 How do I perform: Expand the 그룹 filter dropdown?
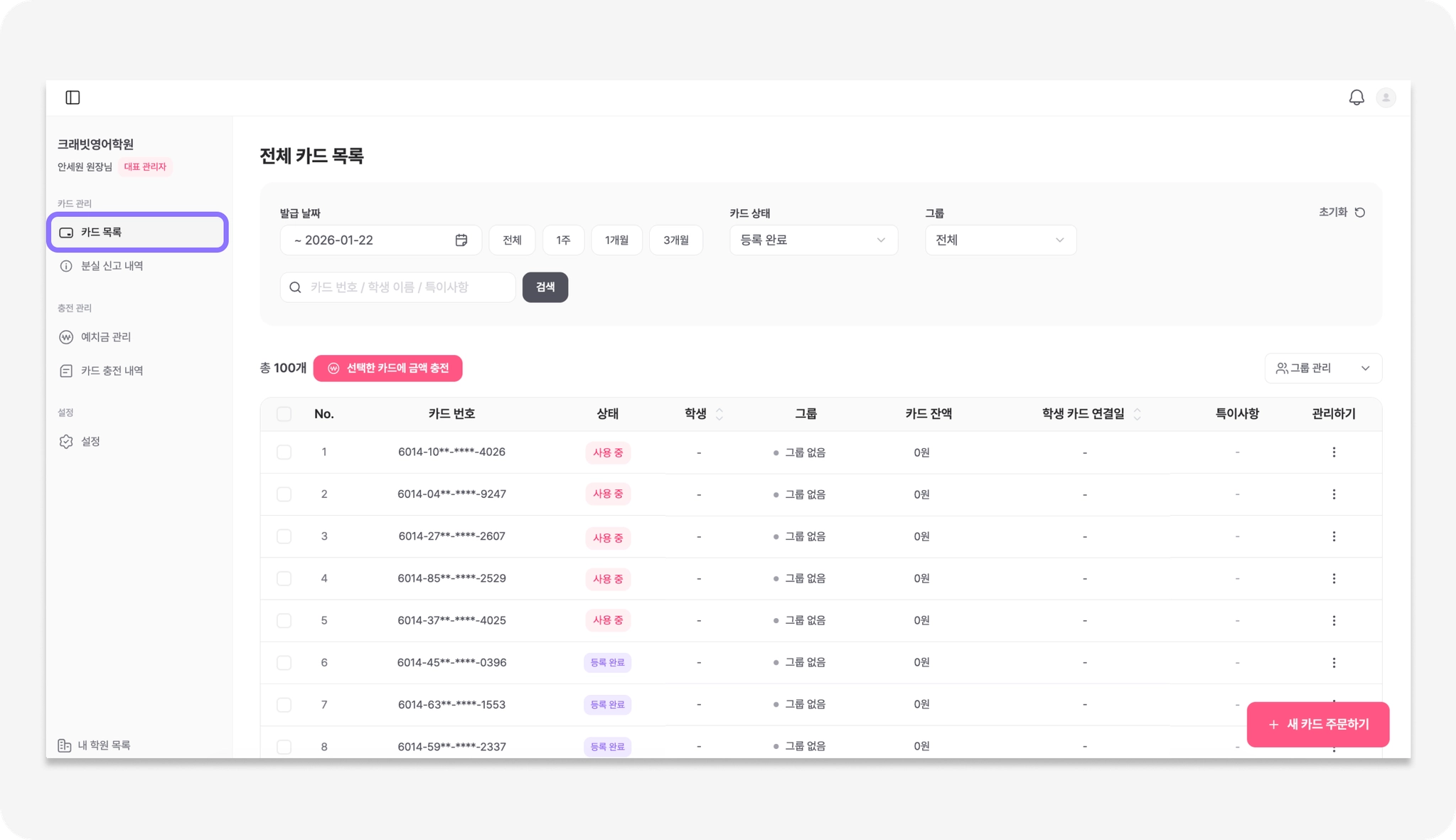[1000, 240]
